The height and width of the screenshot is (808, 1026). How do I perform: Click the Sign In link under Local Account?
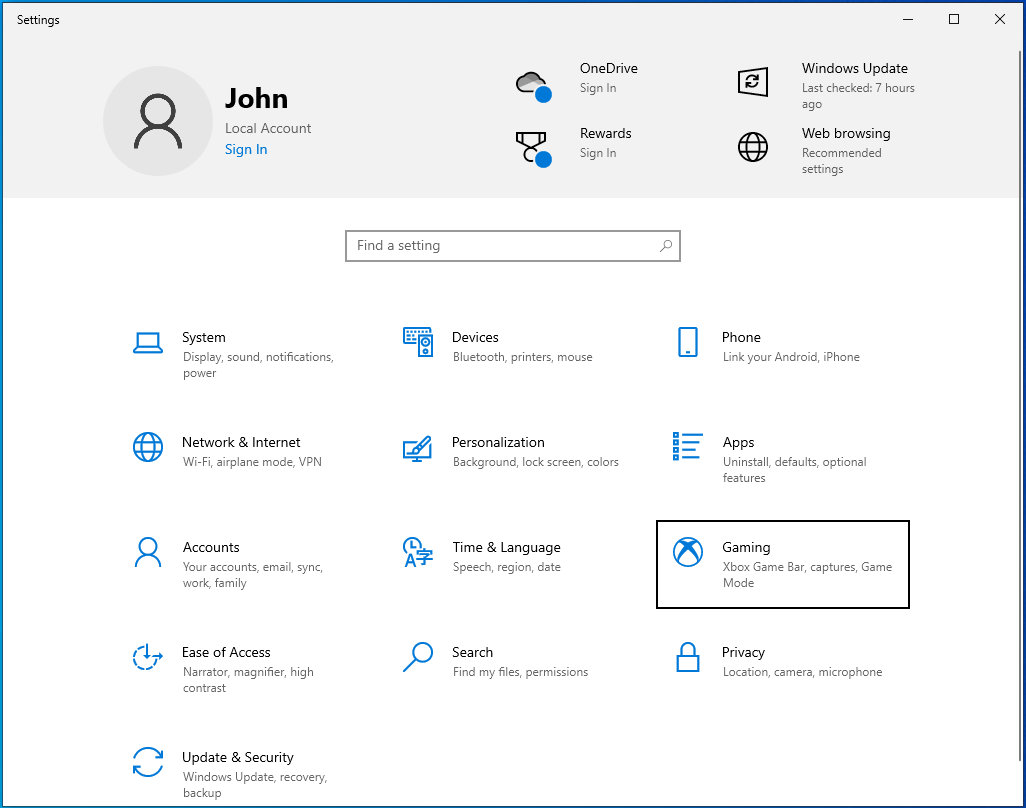246,150
